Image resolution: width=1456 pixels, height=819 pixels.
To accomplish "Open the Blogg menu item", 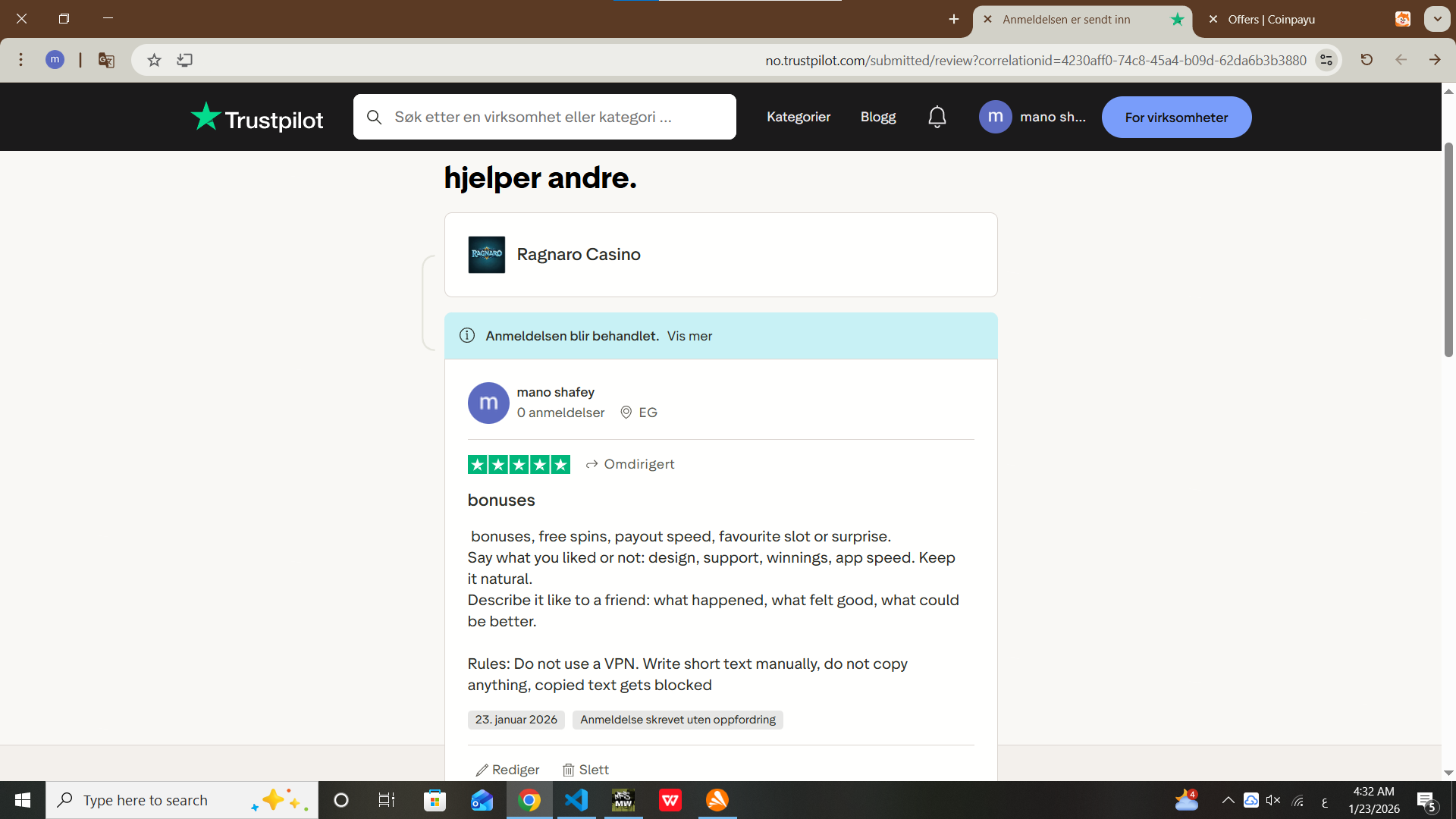I will point(878,117).
